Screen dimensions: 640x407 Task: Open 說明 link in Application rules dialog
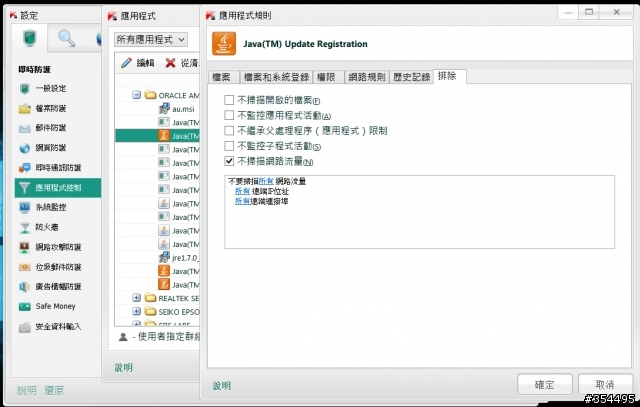222,386
